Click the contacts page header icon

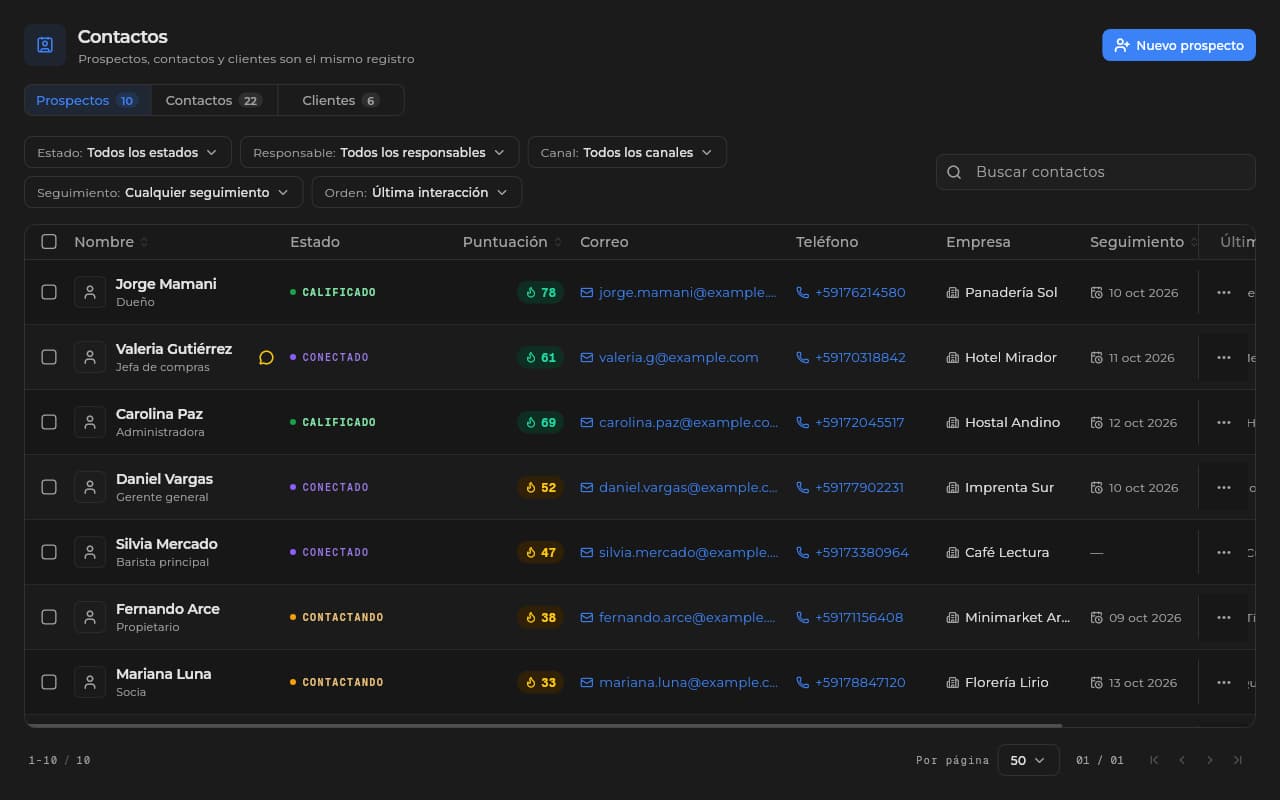pyautogui.click(x=45, y=45)
